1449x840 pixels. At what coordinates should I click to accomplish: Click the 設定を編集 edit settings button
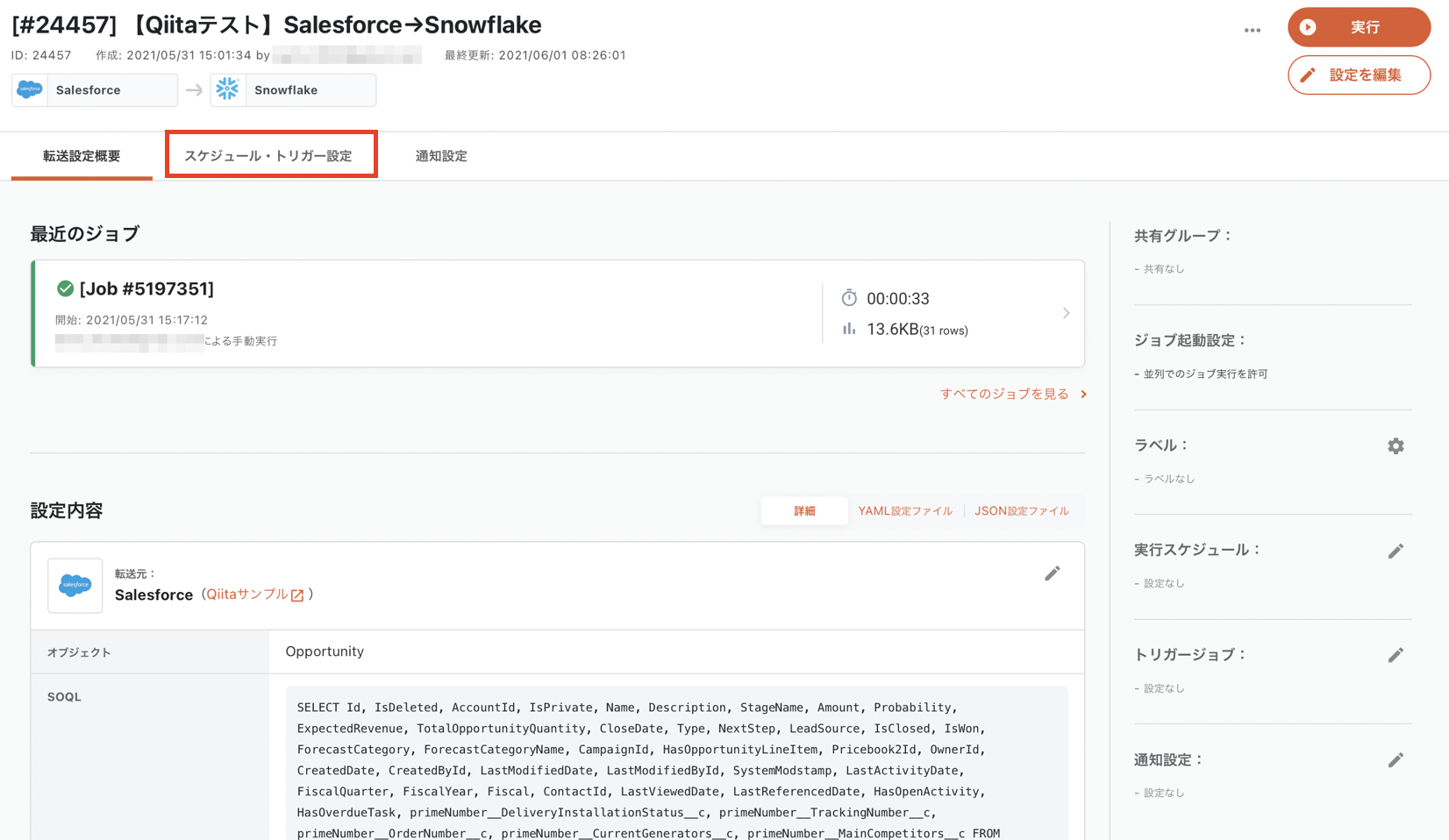click(x=1359, y=75)
